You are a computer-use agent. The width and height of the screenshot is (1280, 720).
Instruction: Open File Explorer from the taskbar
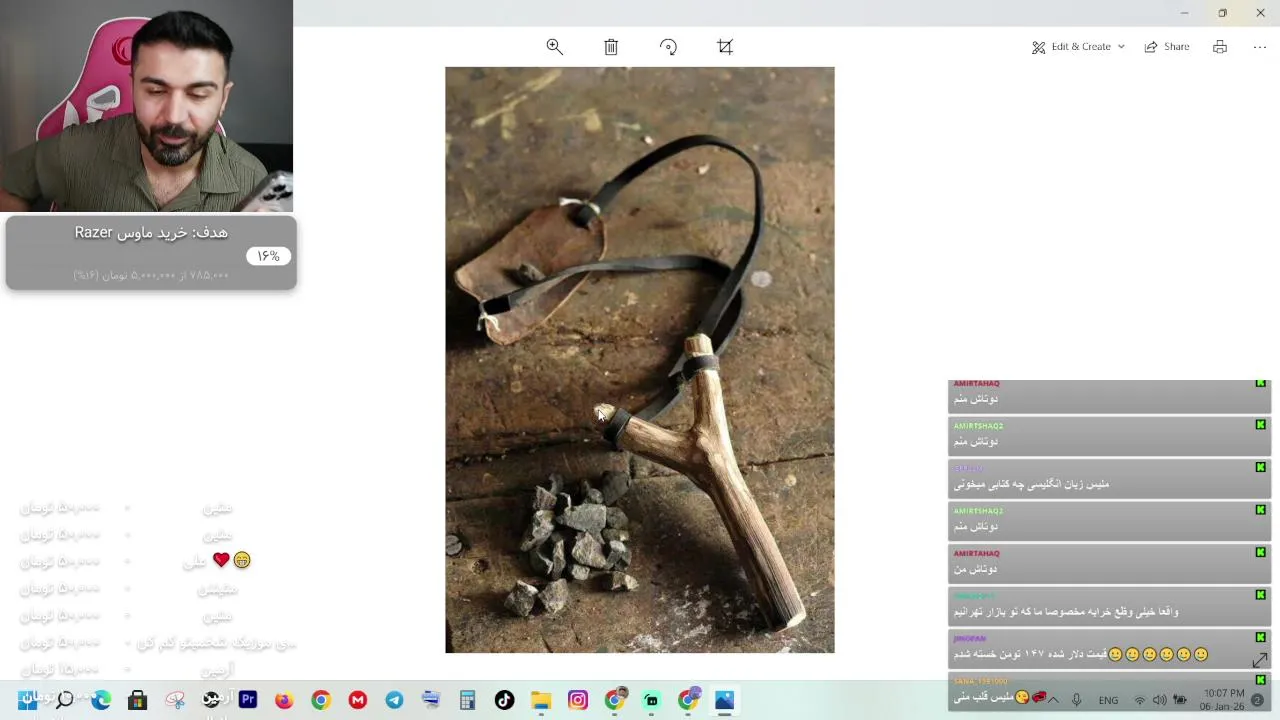click(541, 700)
